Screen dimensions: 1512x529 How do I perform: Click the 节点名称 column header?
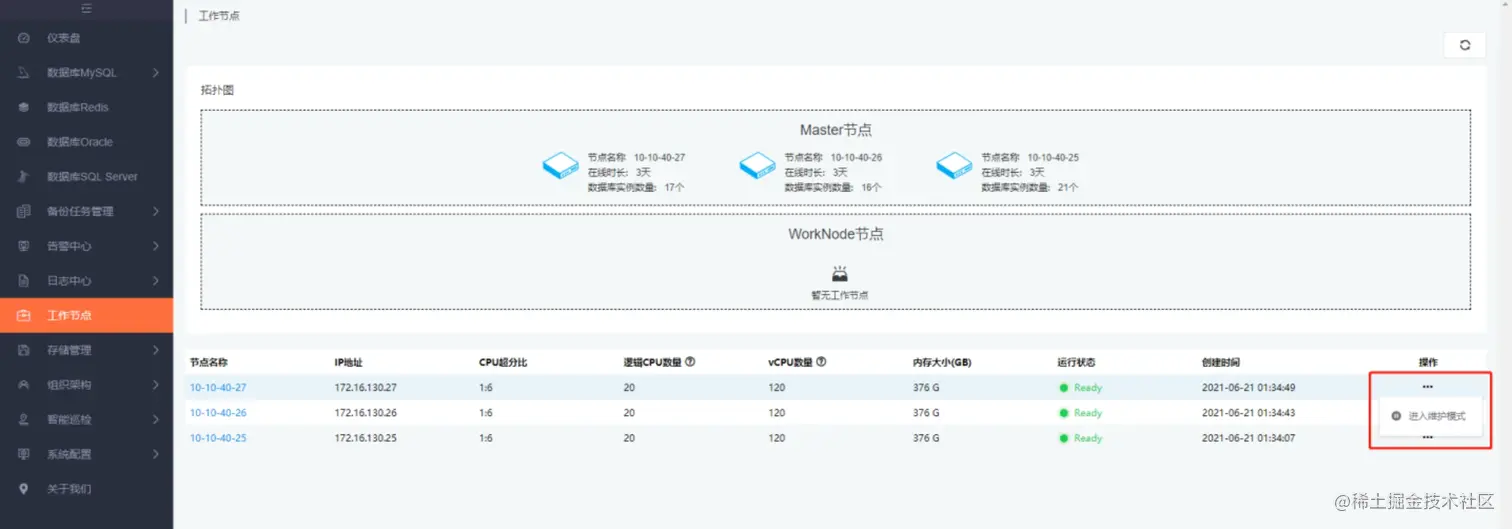(x=209, y=362)
